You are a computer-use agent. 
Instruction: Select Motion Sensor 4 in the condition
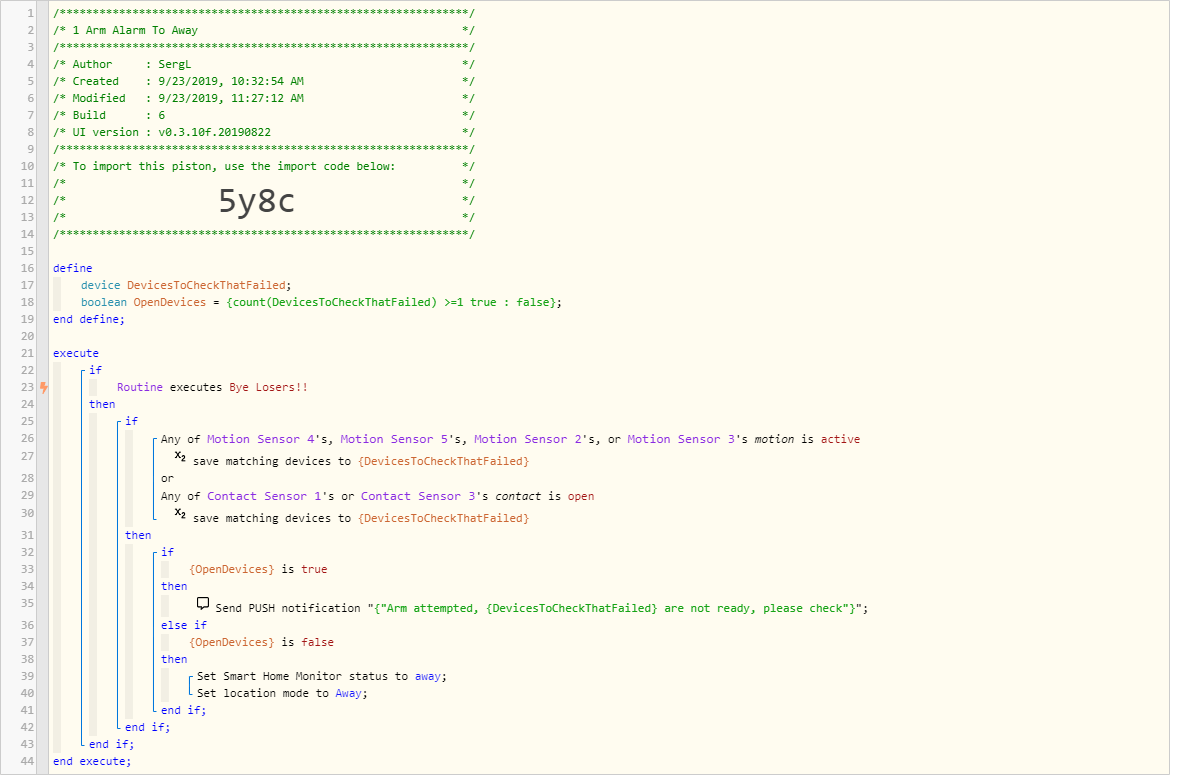(261, 439)
